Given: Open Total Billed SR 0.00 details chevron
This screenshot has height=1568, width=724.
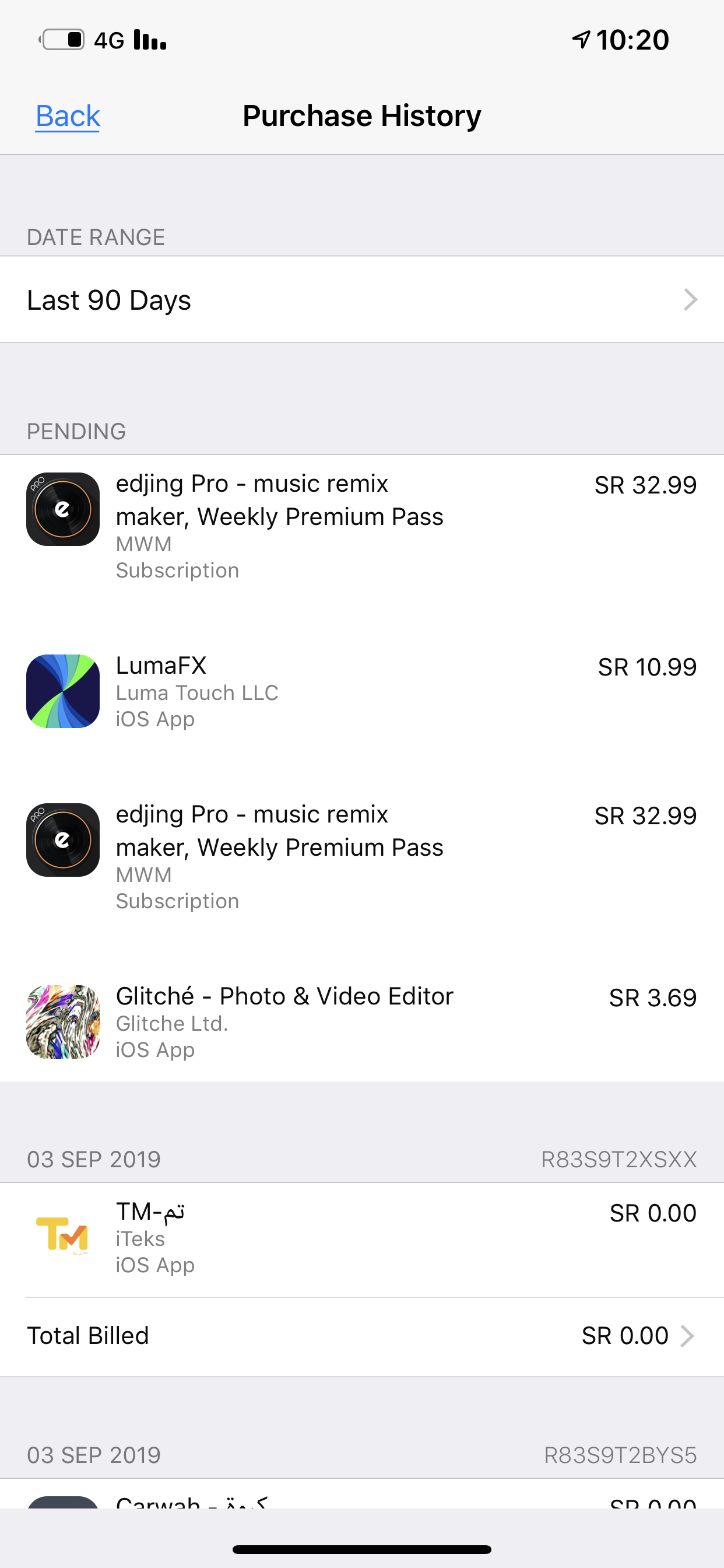Looking at the screenshot, I should (687, 1336).
